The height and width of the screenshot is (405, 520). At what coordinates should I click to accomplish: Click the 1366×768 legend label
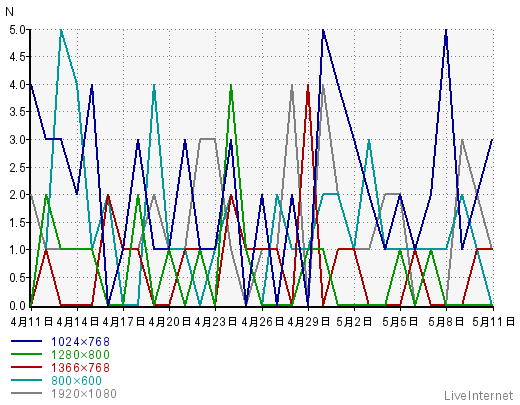tap(80, 368)
